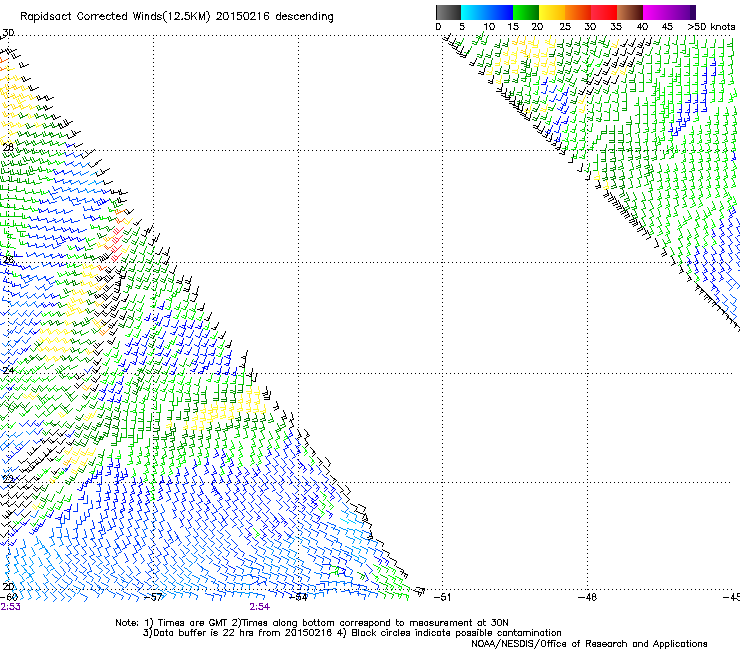
Task: Click the '10' legend scale number
Action: [x=489, y=27]
